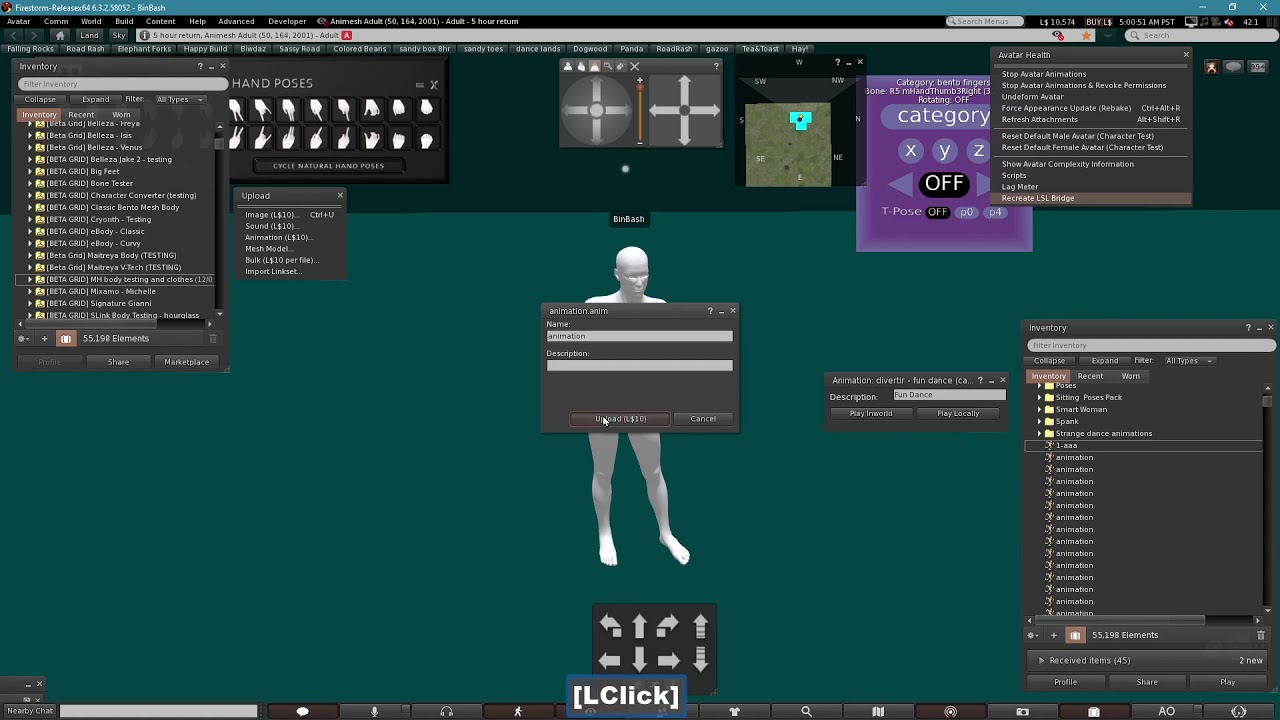Select the x axis button on HUD

910,151
